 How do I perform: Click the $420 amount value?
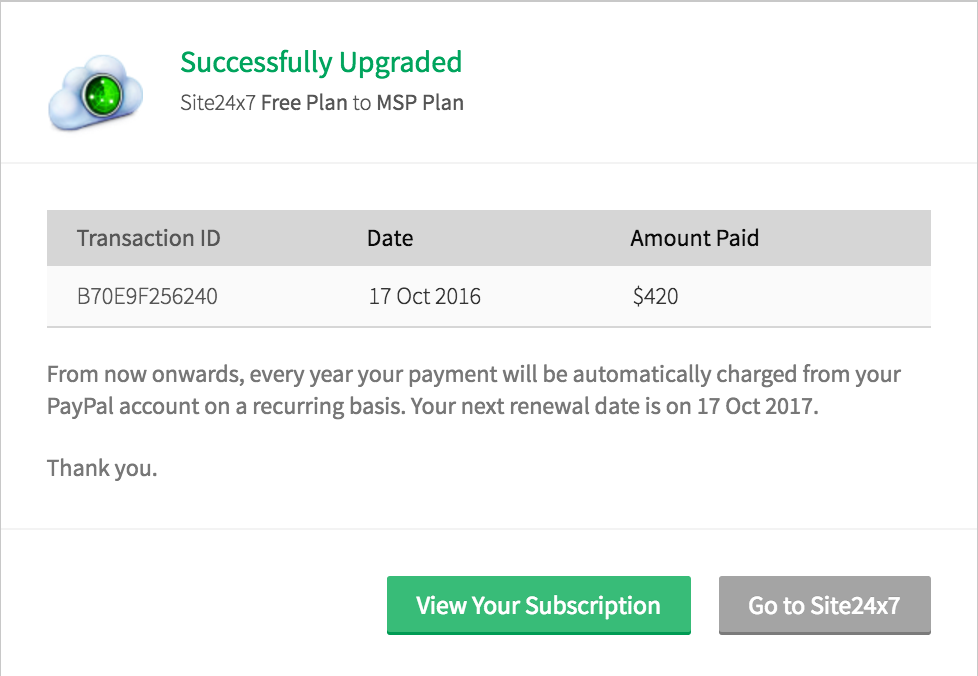pyautogui.click(x=655, y=296)
